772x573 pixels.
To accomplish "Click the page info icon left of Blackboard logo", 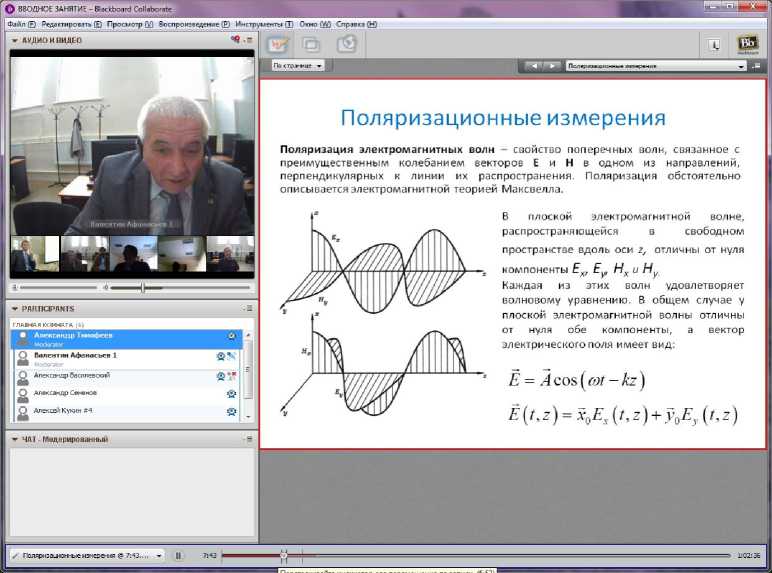I will pyautogui.click(x=715, y=44).
